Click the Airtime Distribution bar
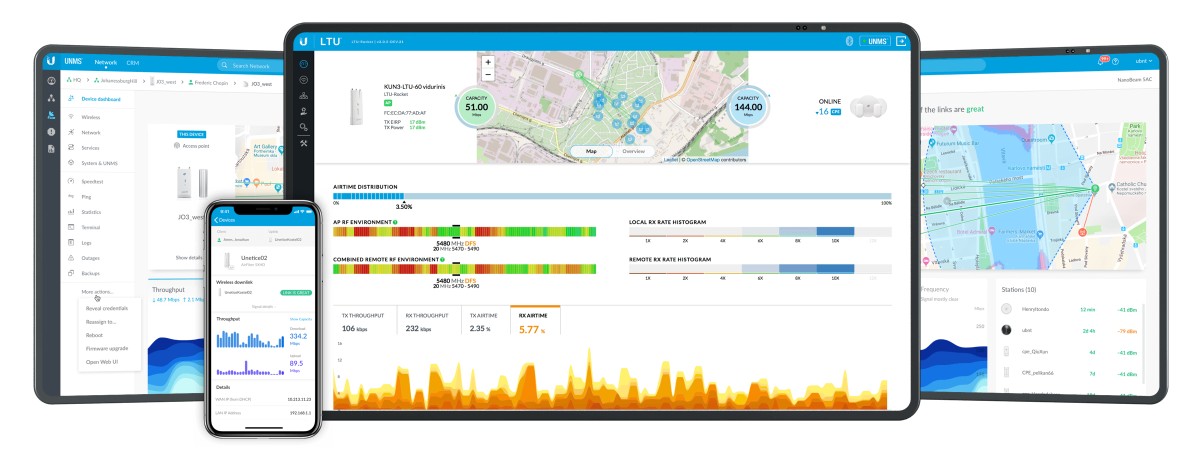Viewport: 1200px width, 456px height. tap(612, 197)
